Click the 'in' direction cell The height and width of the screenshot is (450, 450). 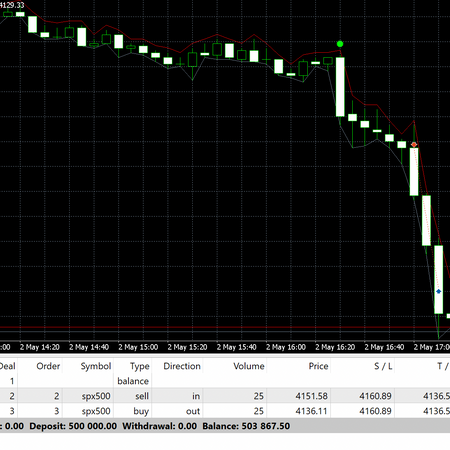[196, 396]
